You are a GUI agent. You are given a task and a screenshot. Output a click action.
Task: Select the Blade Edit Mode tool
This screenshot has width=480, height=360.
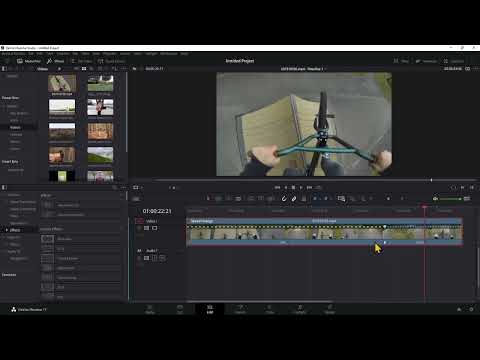pyautogui.click(x=238, y=198)
